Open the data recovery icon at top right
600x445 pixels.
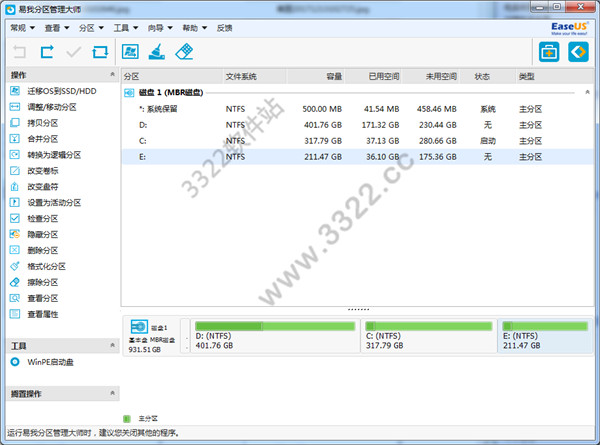tap(578, 52)
